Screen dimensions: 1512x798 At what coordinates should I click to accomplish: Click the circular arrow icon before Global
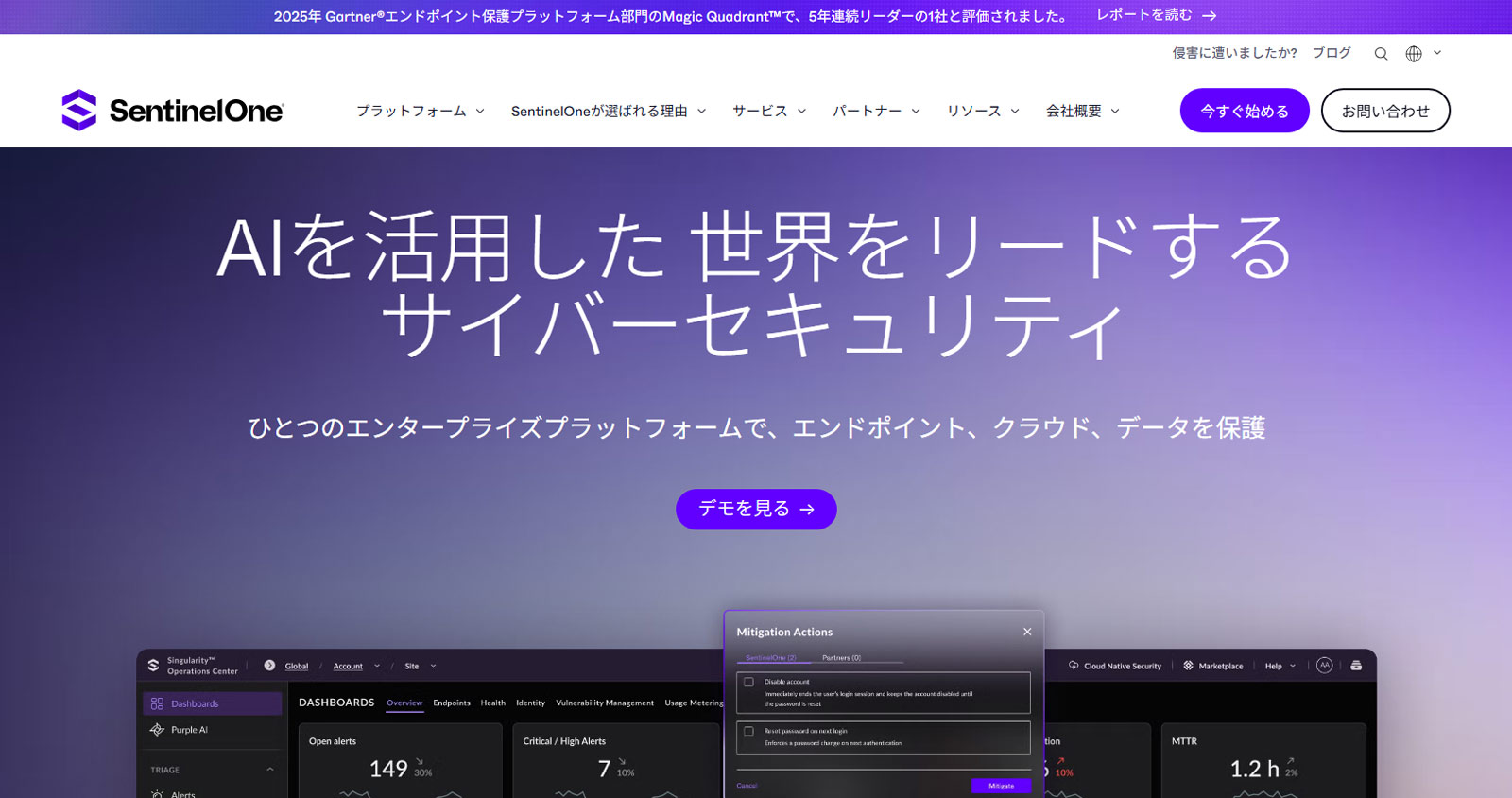(x=269, y=666)
